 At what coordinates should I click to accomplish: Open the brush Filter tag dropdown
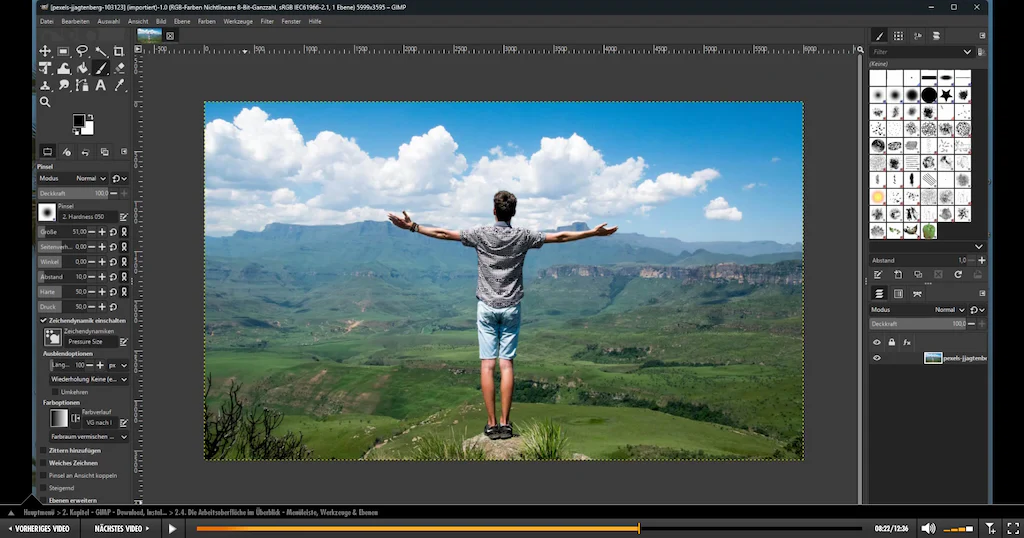pyautogui.click(x=967, y=52)
